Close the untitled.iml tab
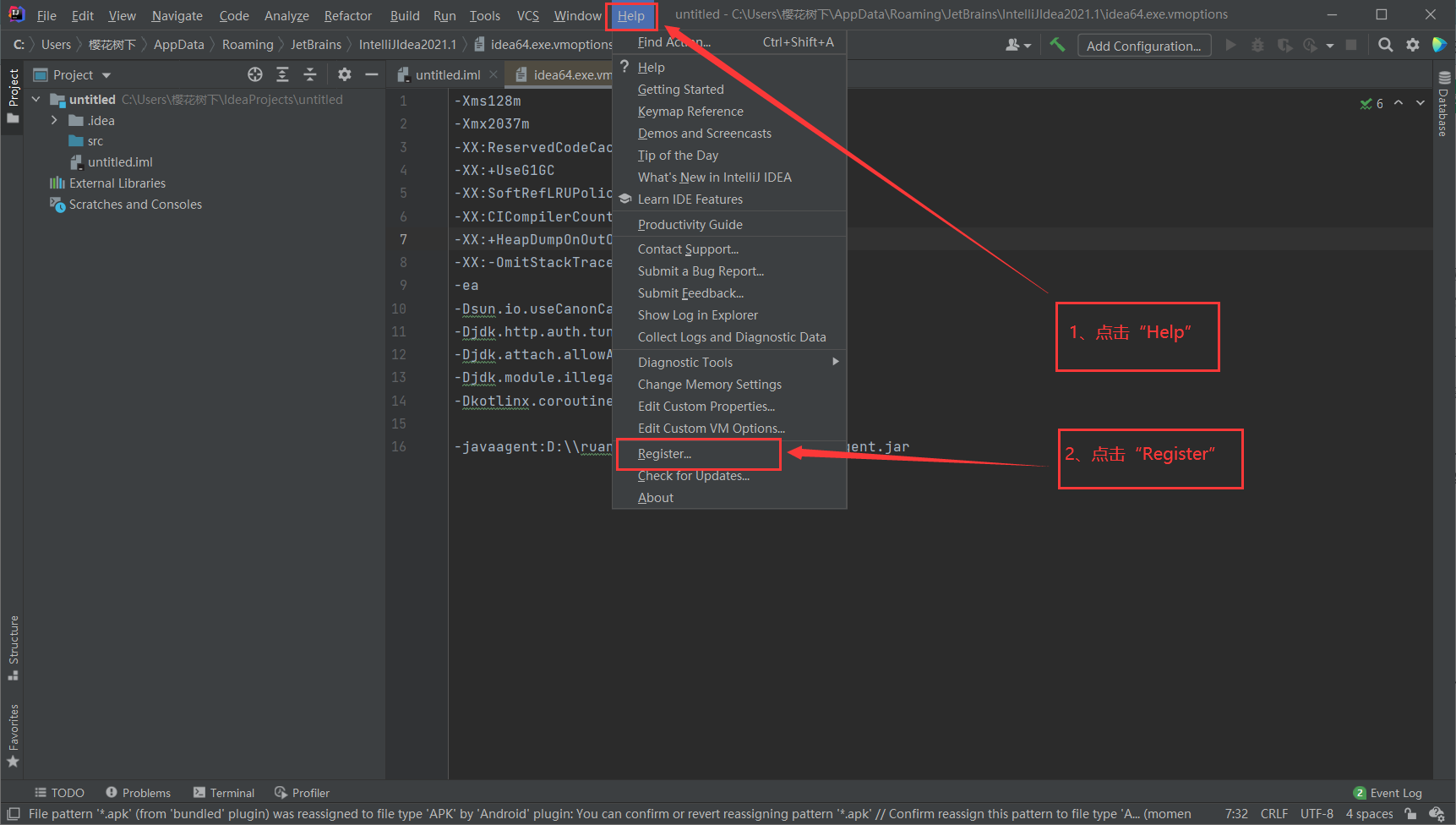Viewport: 1456px width, 825px height. click(494, 74)
